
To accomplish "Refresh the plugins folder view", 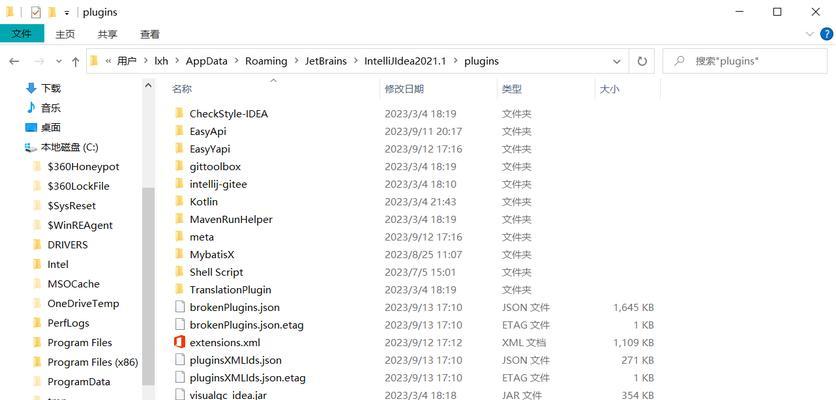I will point(642,61).
